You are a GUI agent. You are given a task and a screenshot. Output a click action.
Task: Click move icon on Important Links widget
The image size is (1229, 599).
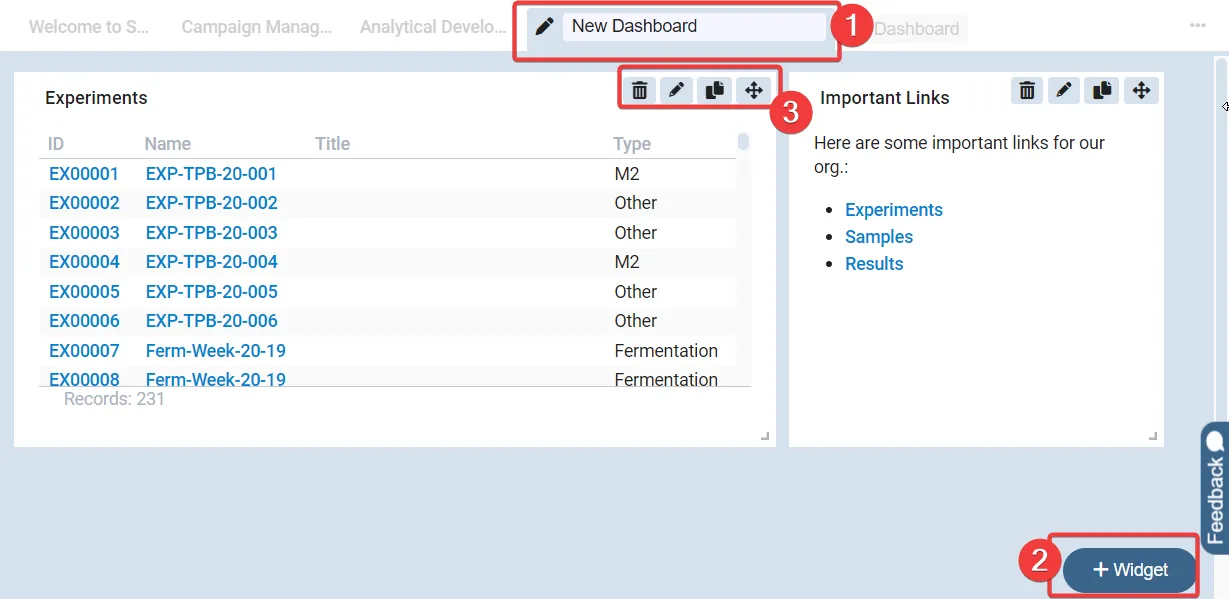click(x=1141, y=91)
